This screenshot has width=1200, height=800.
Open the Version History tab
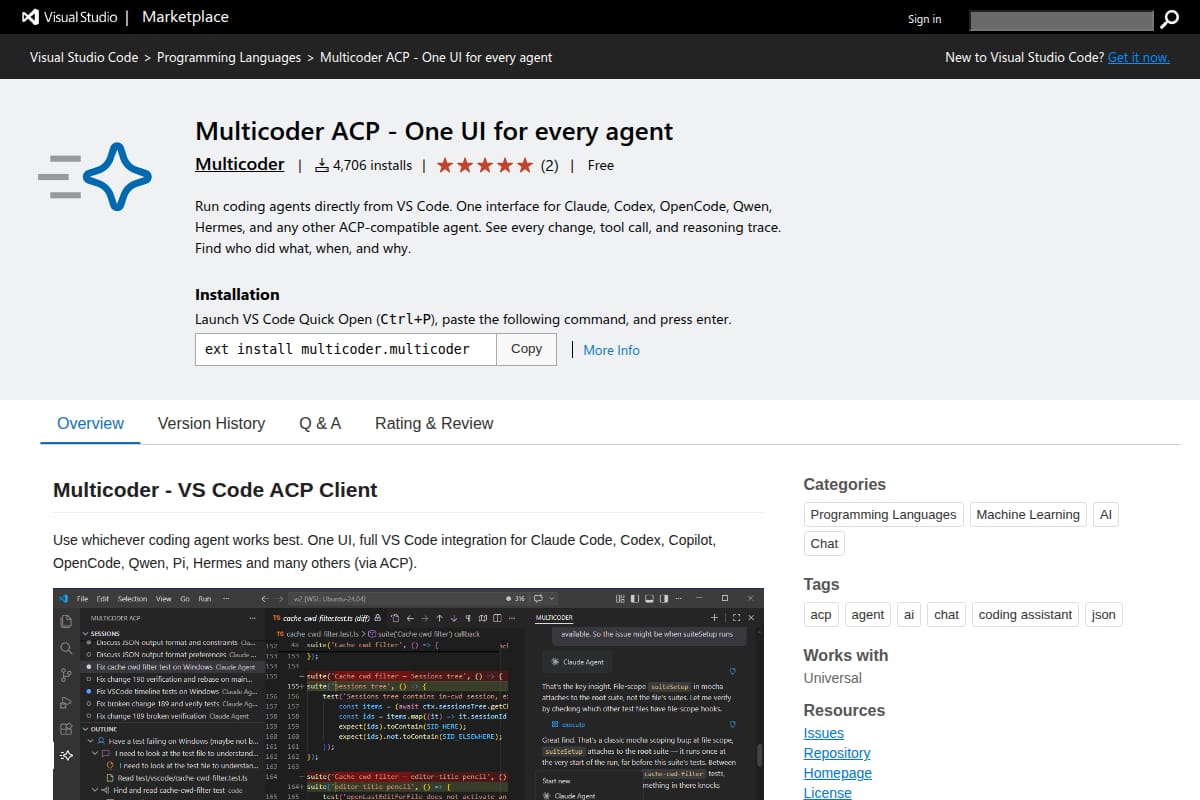(x=211, y=423)
